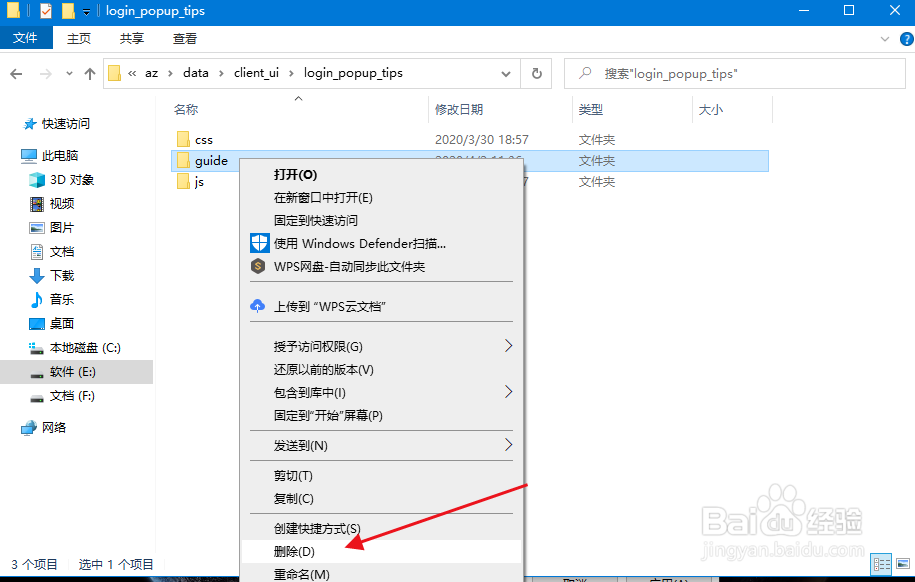Navigate to data via the breadcrumb
The width and height of the screenshot is (915, 582).
(196, 72)
